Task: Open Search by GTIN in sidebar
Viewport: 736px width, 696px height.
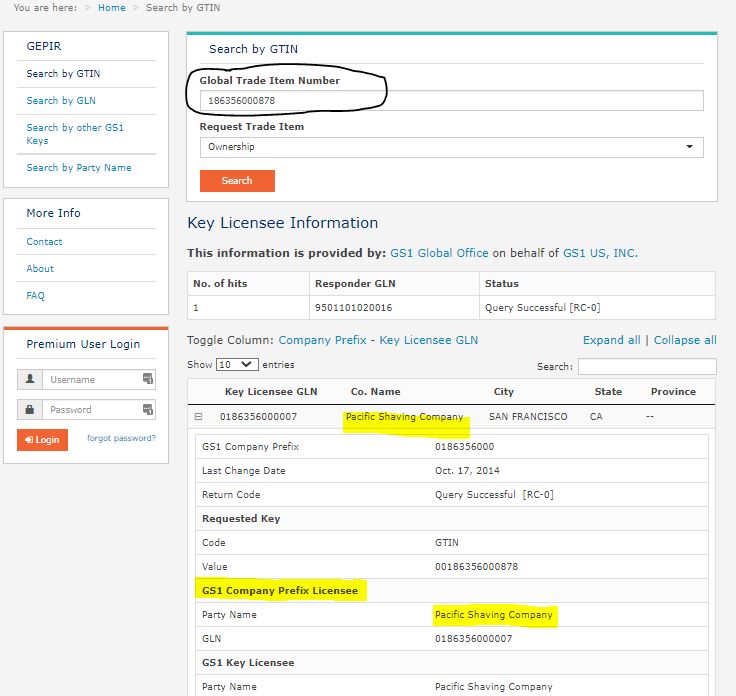Action: click(63, 74)
